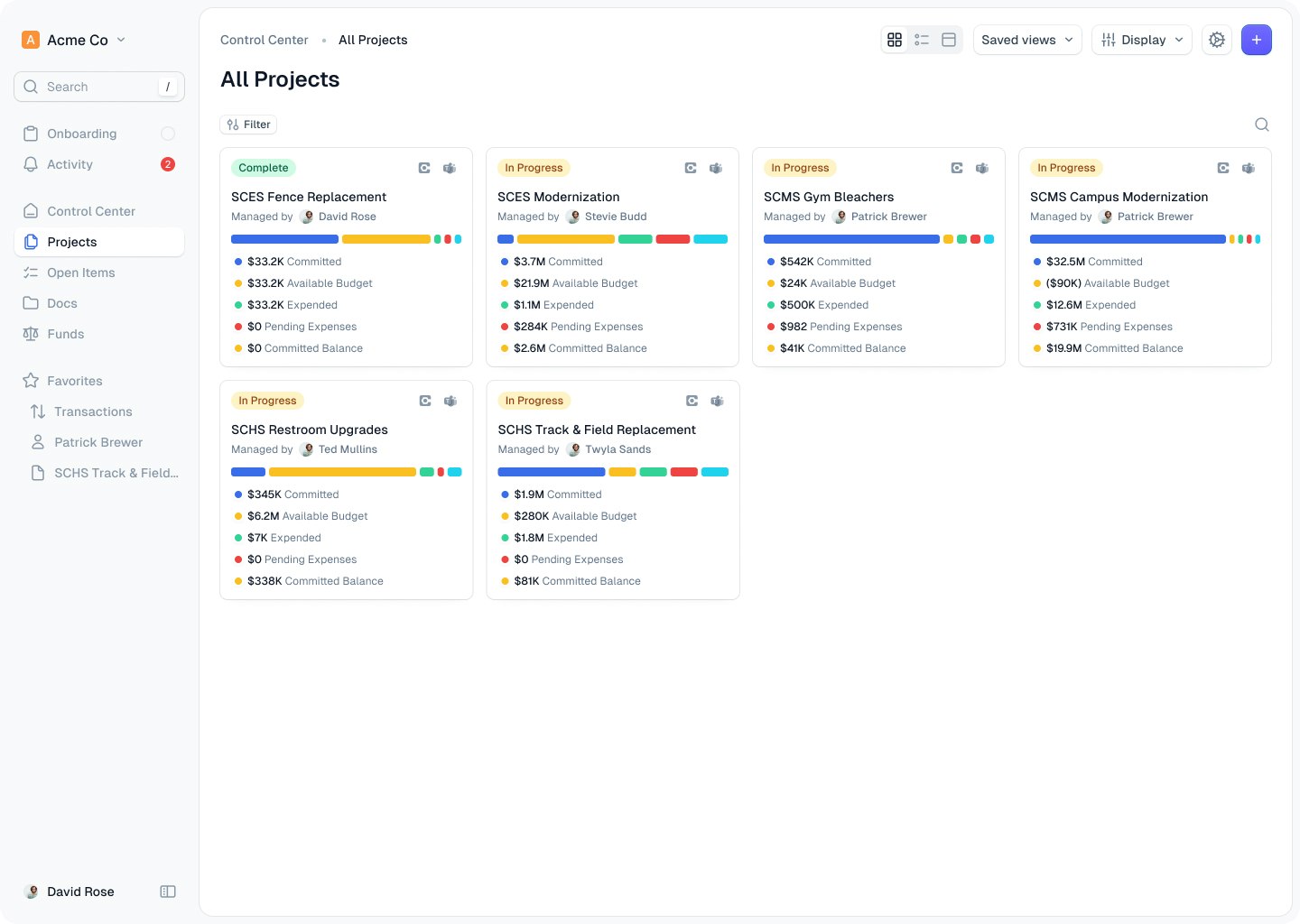Toggle the sidebar collapse icon

point(168,892)
